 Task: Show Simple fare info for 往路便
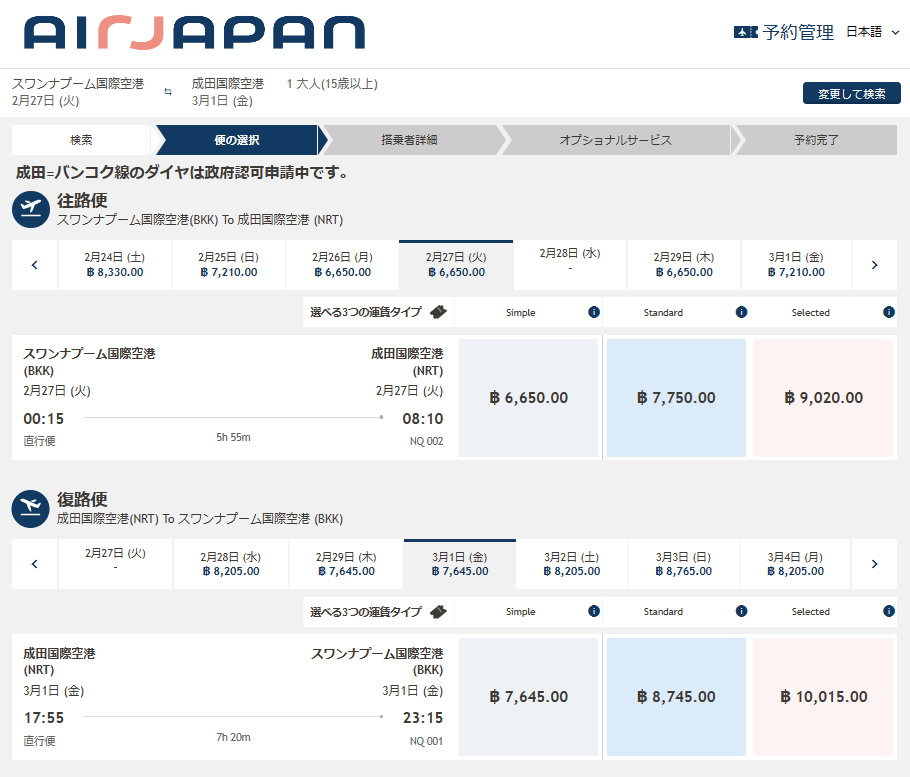tap(594, 312)
